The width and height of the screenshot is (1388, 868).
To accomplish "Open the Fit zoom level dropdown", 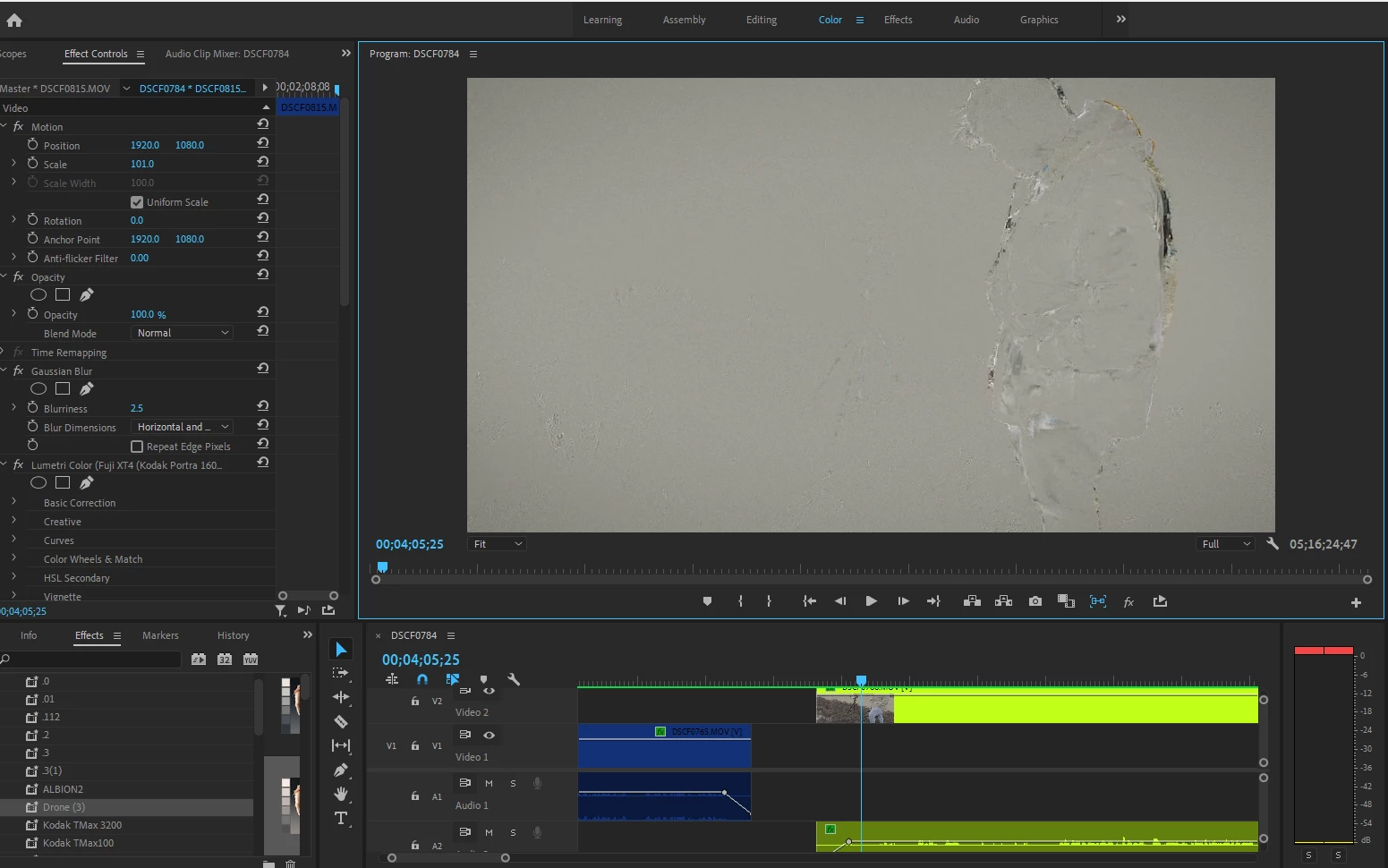I will pyautogui.click(x=497, y=544).
